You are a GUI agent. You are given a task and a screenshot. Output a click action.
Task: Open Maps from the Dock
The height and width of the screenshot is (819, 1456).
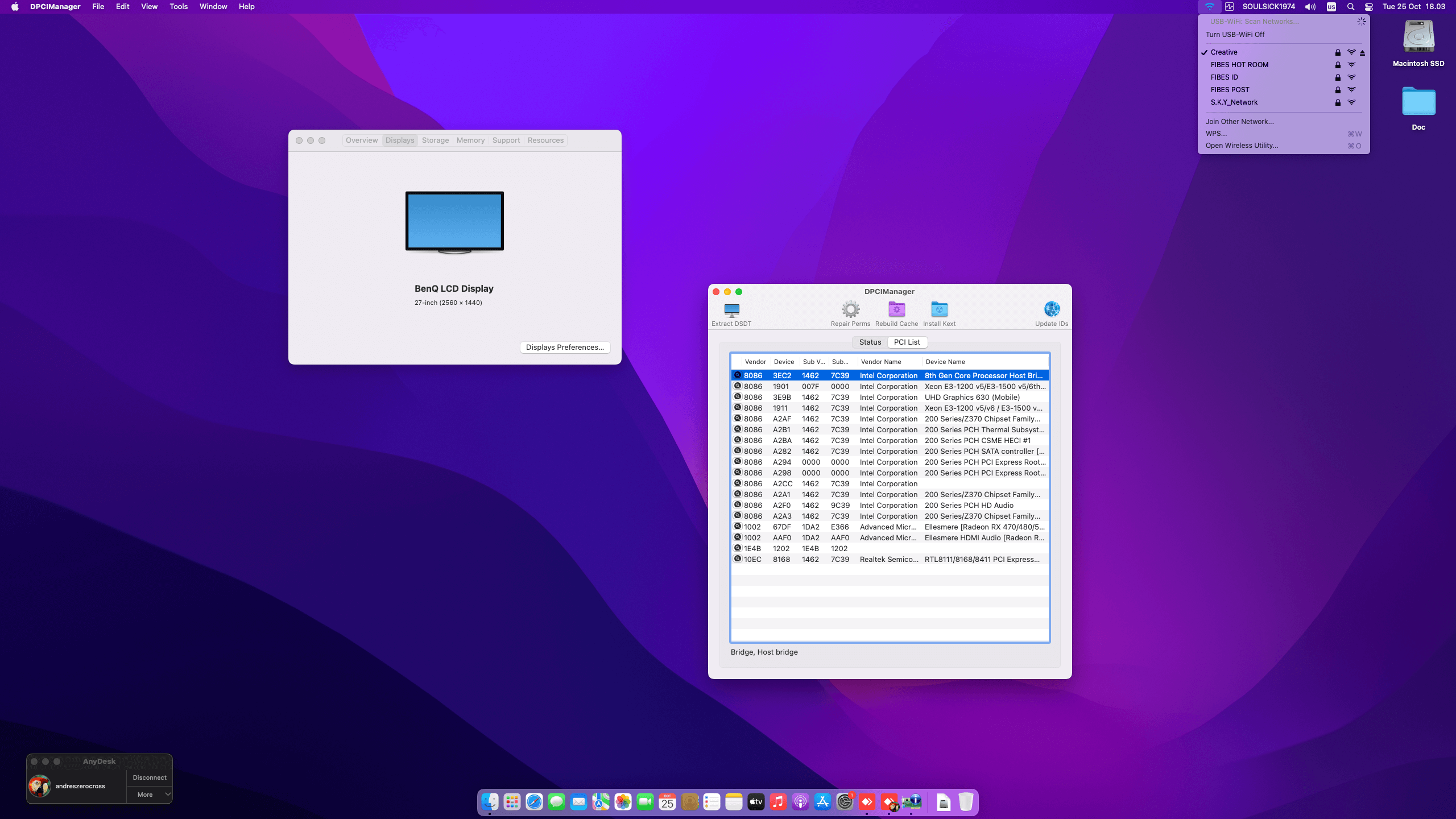pos(601,802)
